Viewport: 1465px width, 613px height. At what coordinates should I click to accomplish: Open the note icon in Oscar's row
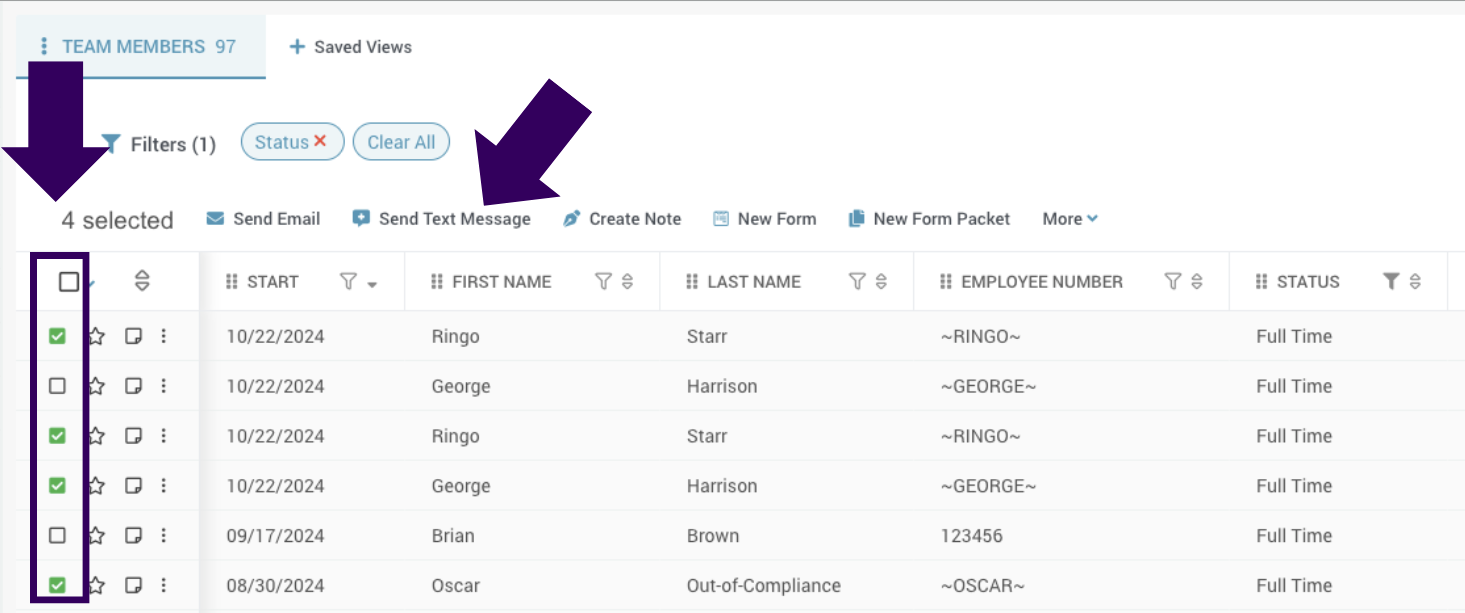[x=133, y=585]
